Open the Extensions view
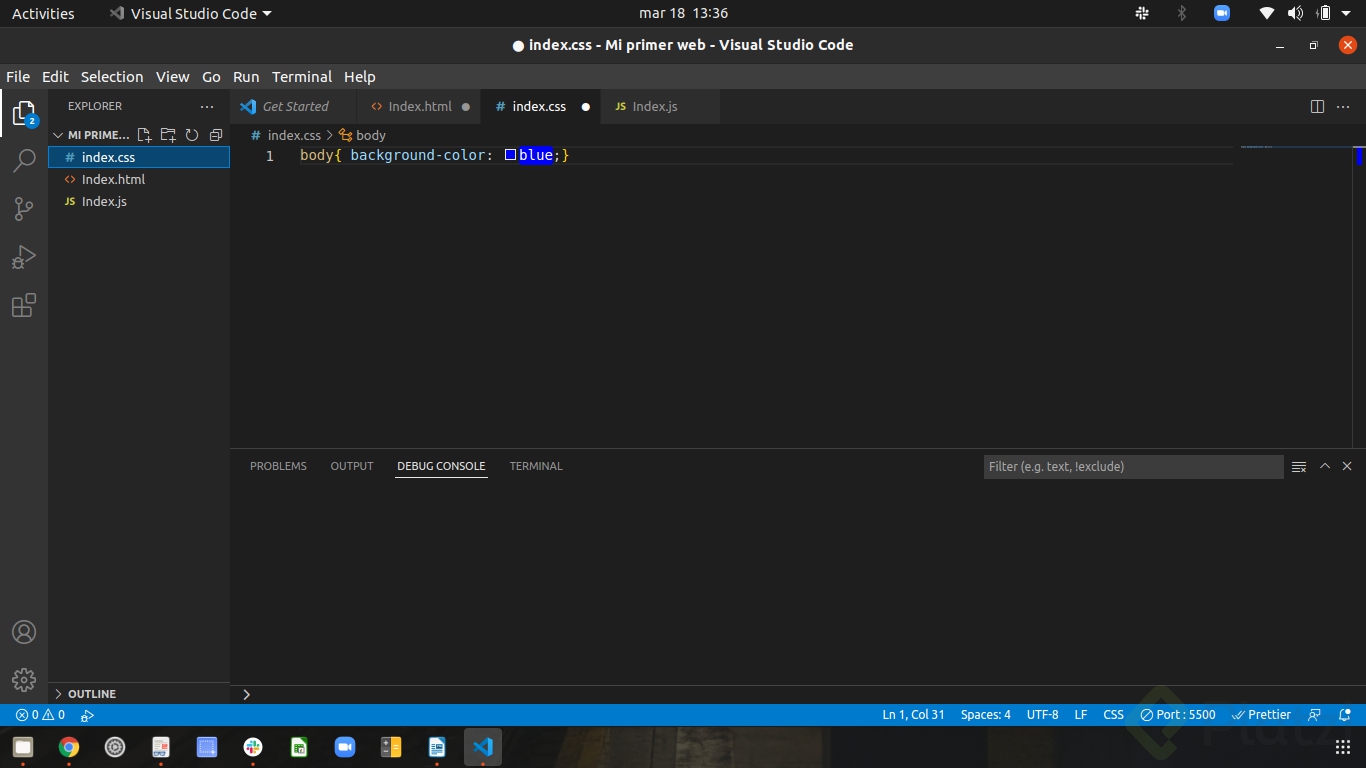This screenshot has width=1366, height=768. (x=24, y=305)
